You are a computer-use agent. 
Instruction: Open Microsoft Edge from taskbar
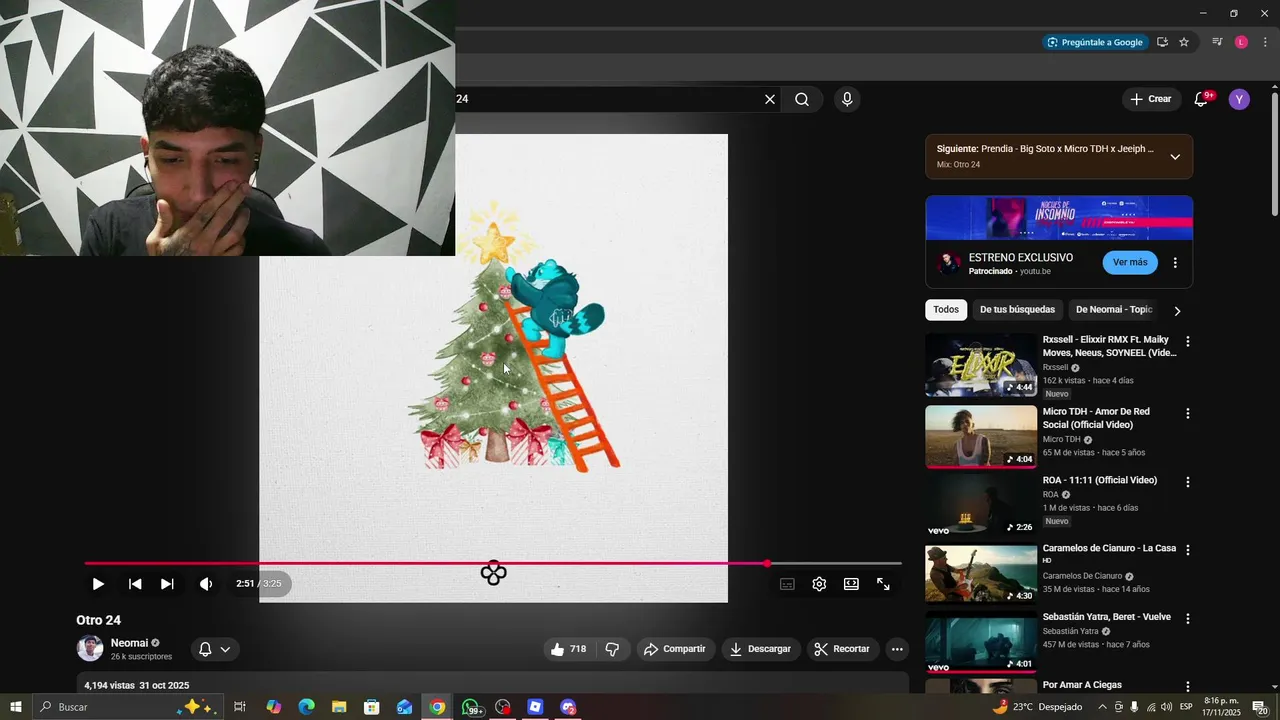(307, 707)
